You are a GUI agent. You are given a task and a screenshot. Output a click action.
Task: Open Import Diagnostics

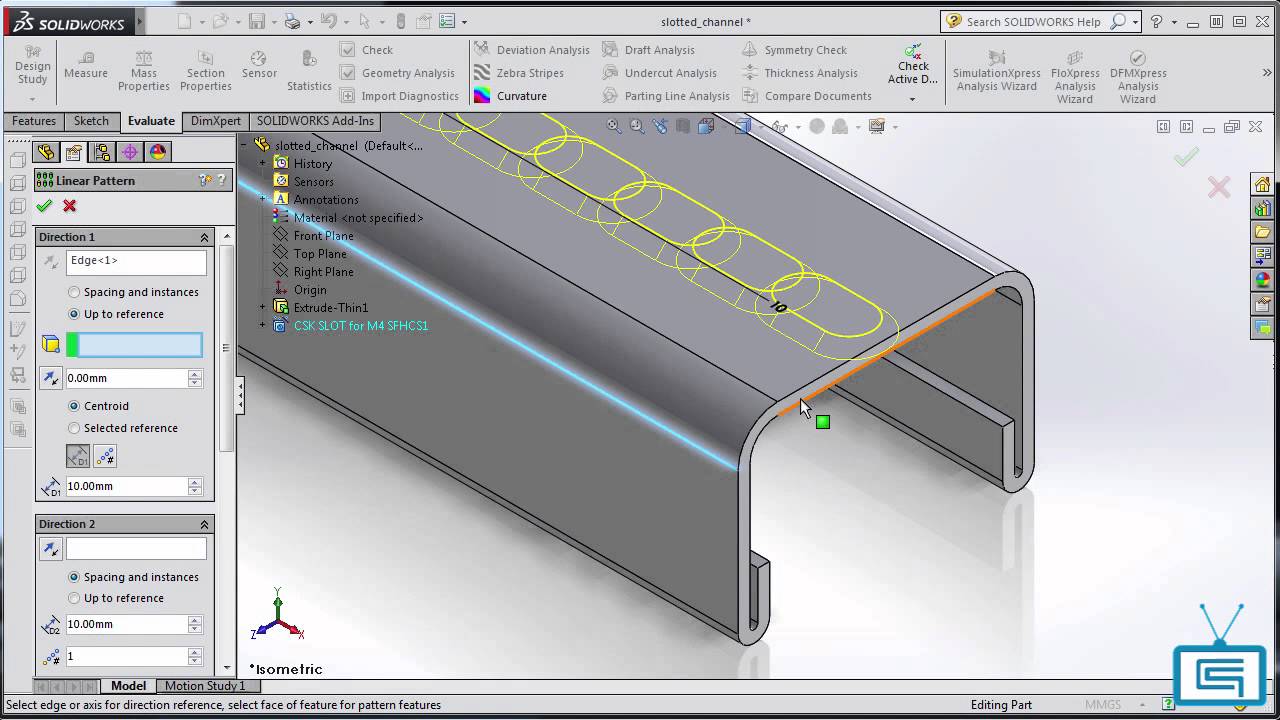click(400, 96)
